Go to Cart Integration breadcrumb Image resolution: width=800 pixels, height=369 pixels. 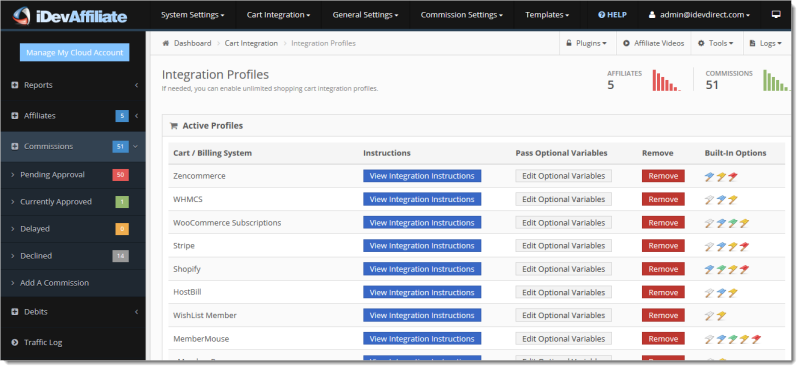[251, 43]
